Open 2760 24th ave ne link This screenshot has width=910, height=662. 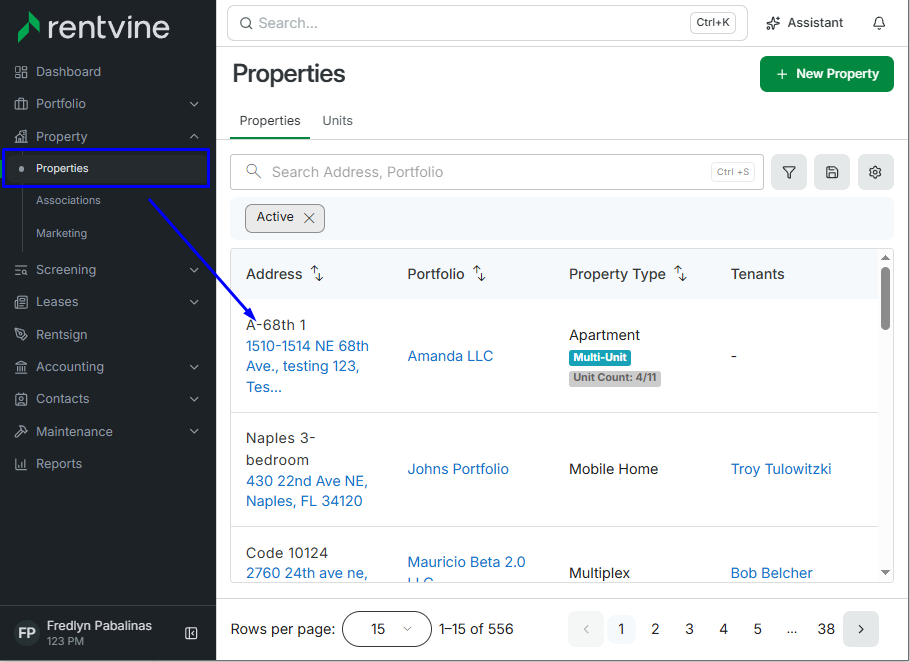click(x=306, y=573)
